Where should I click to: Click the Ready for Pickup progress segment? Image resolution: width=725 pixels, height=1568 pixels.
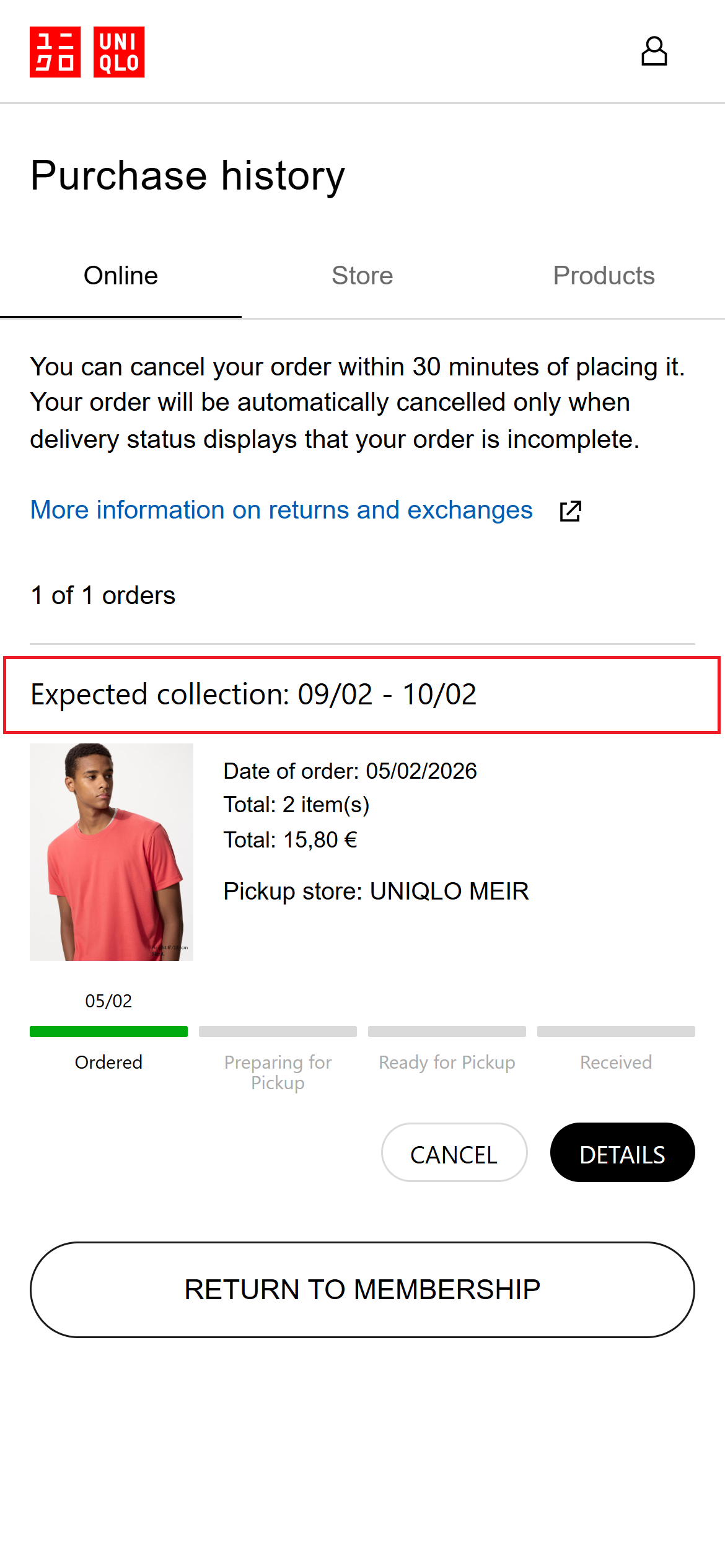(x=447, y=1031)
